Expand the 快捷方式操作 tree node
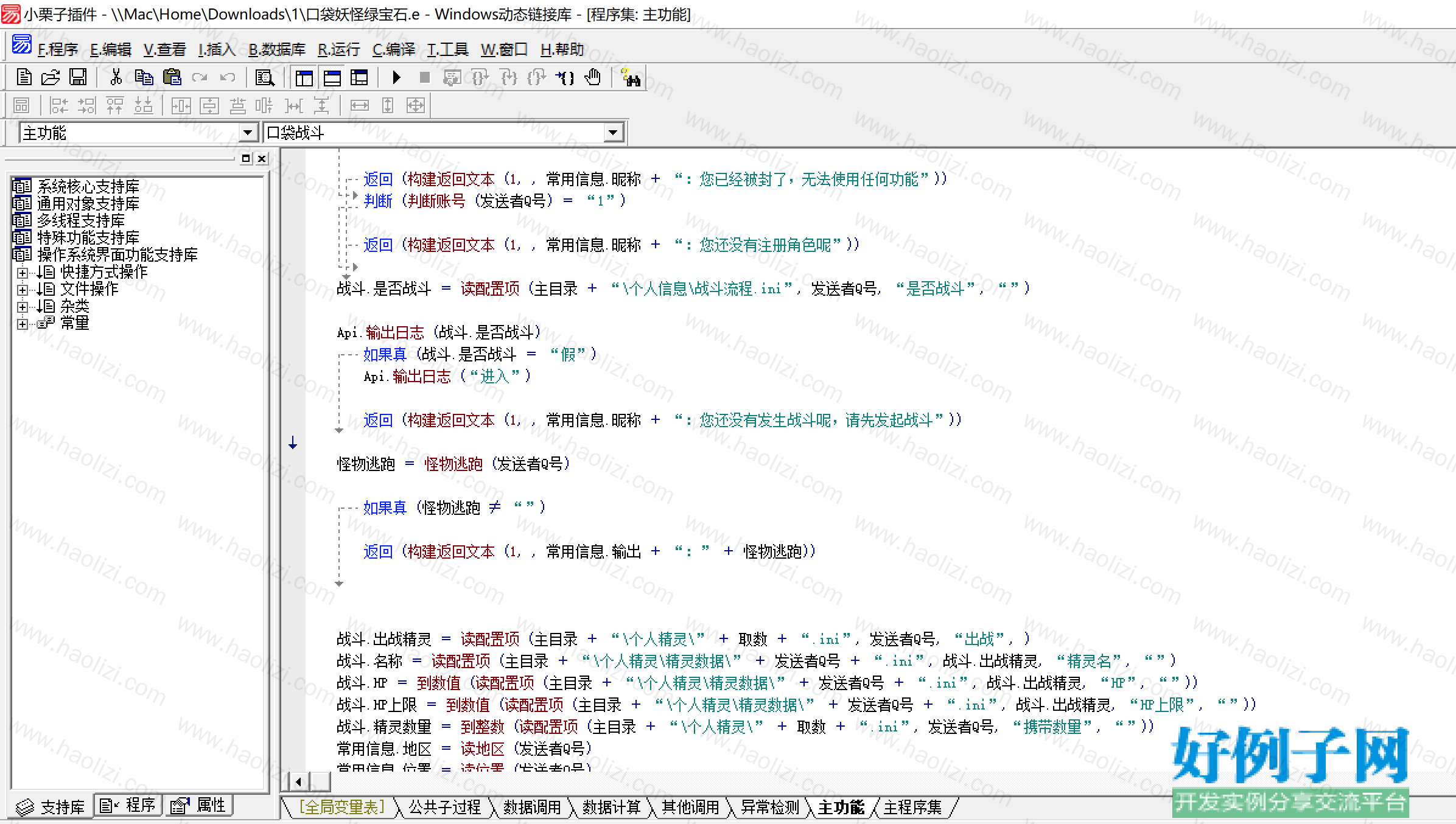1456x824 pixels. [x=23, y=273]
